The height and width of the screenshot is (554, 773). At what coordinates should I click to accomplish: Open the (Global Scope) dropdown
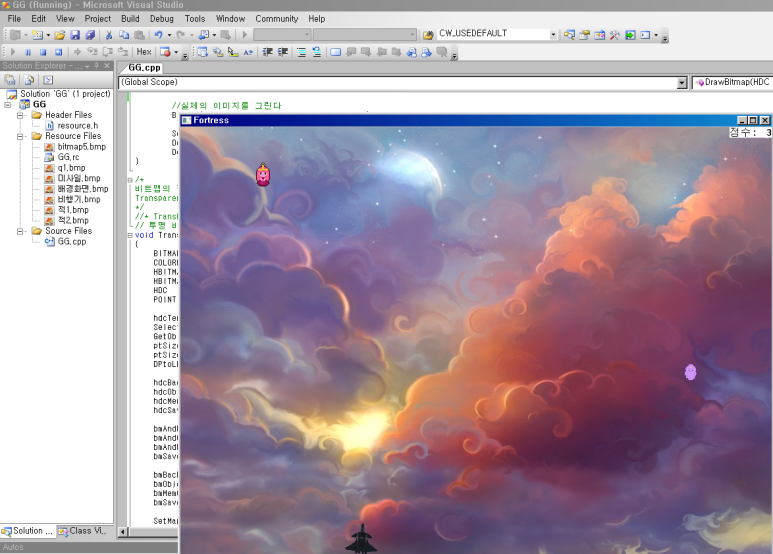(682, 83)
